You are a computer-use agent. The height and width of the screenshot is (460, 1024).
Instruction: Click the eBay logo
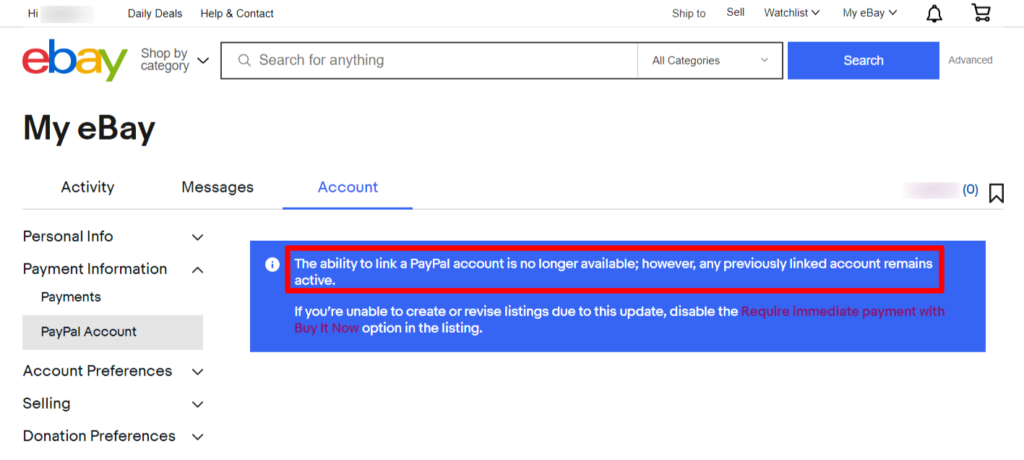[x=75, y=61]
